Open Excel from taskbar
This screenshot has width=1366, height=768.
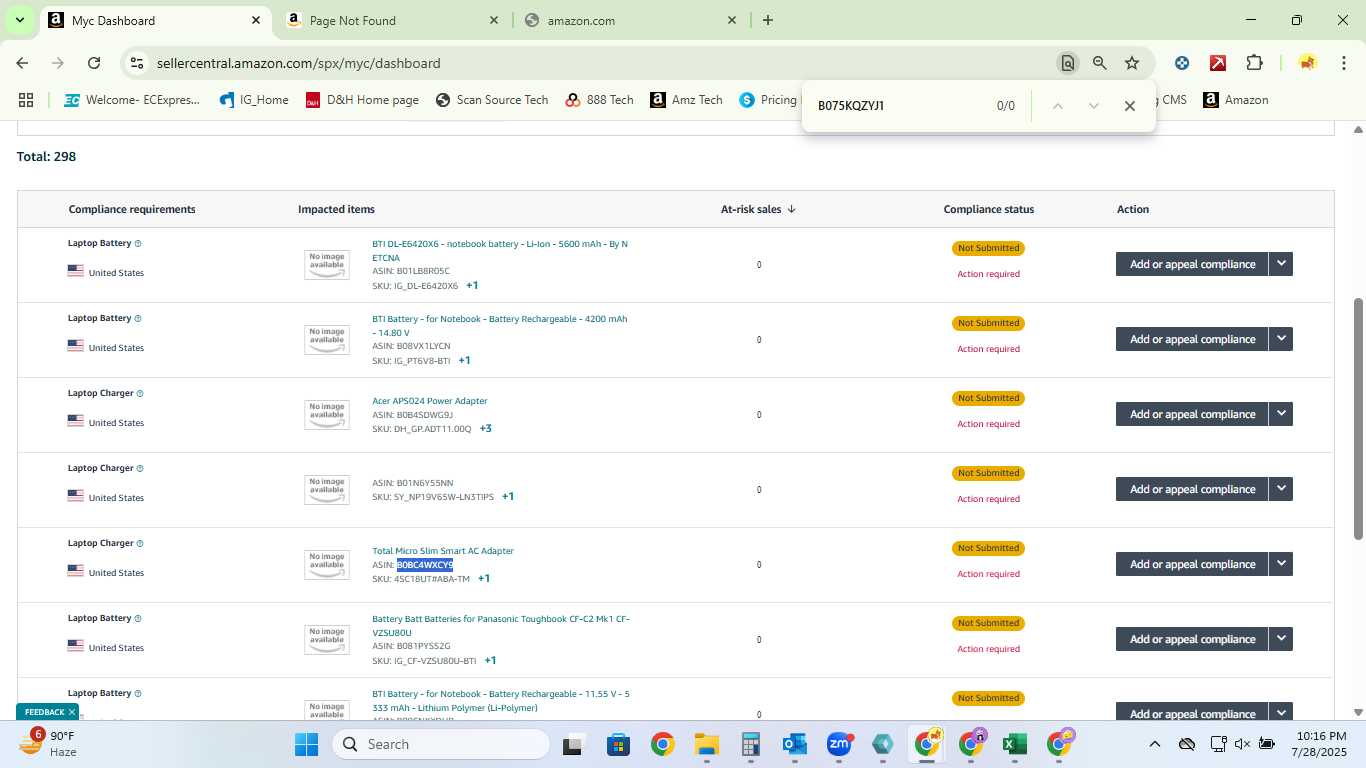(1015, 744)
